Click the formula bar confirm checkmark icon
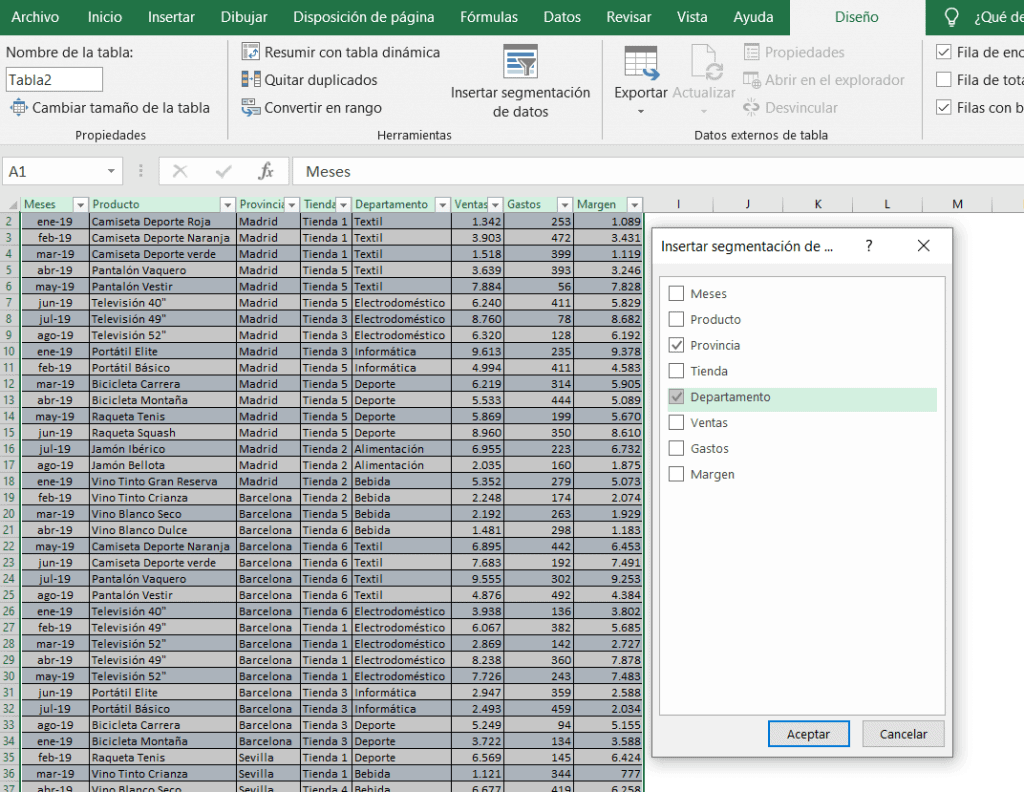 point(223,172)
